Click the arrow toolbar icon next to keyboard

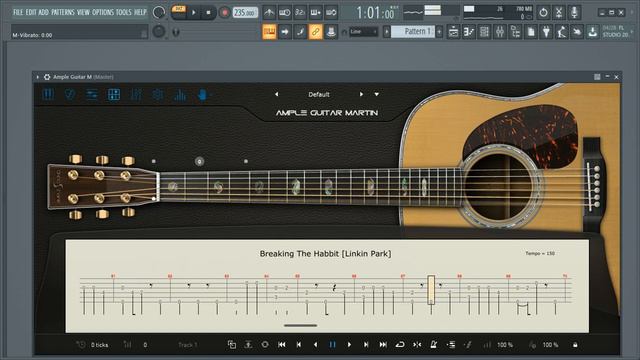pyautogui.click(x=285, y=31)
